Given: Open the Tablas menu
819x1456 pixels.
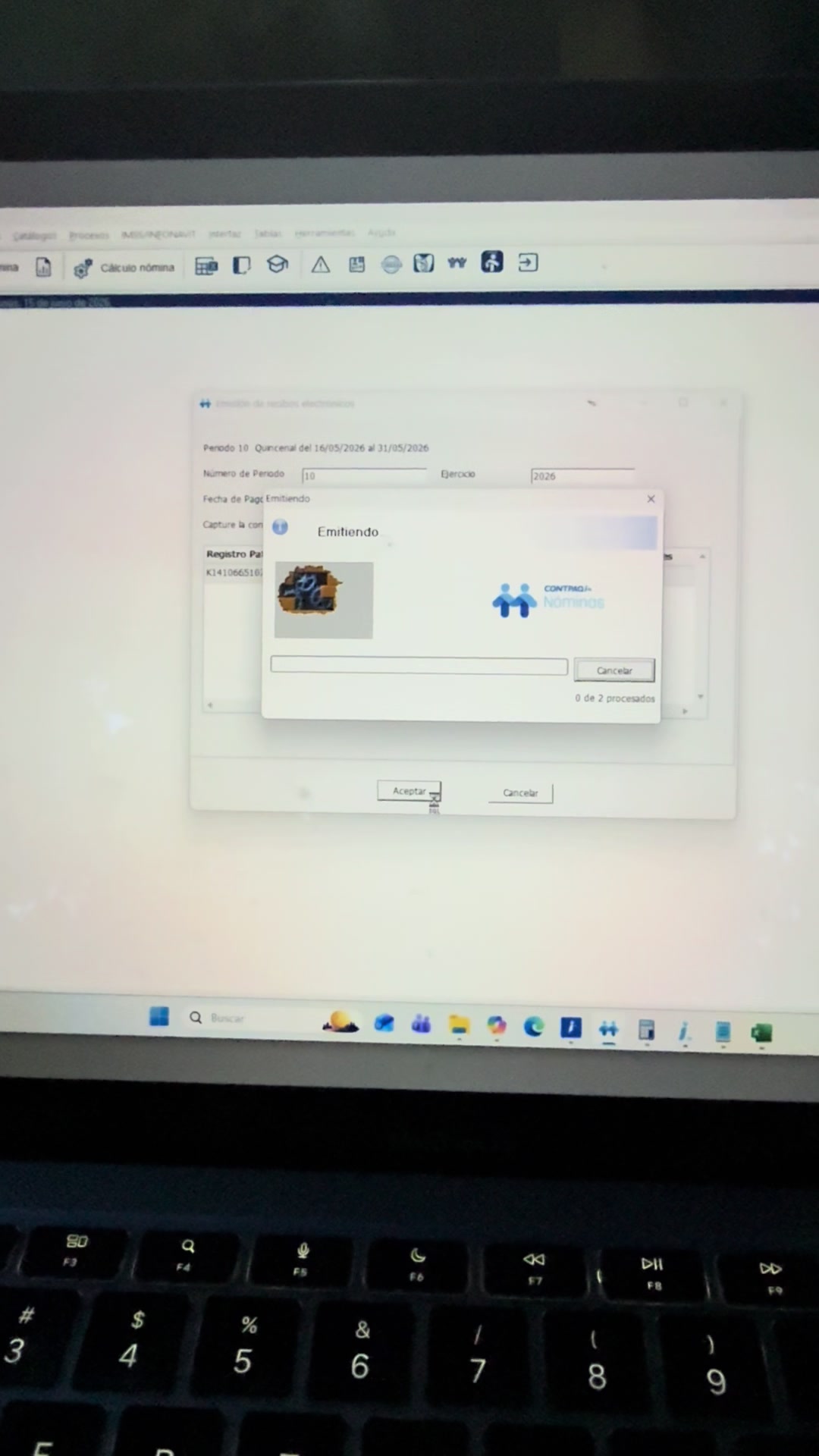Looking at the screenshot, I should pos(268,233).
